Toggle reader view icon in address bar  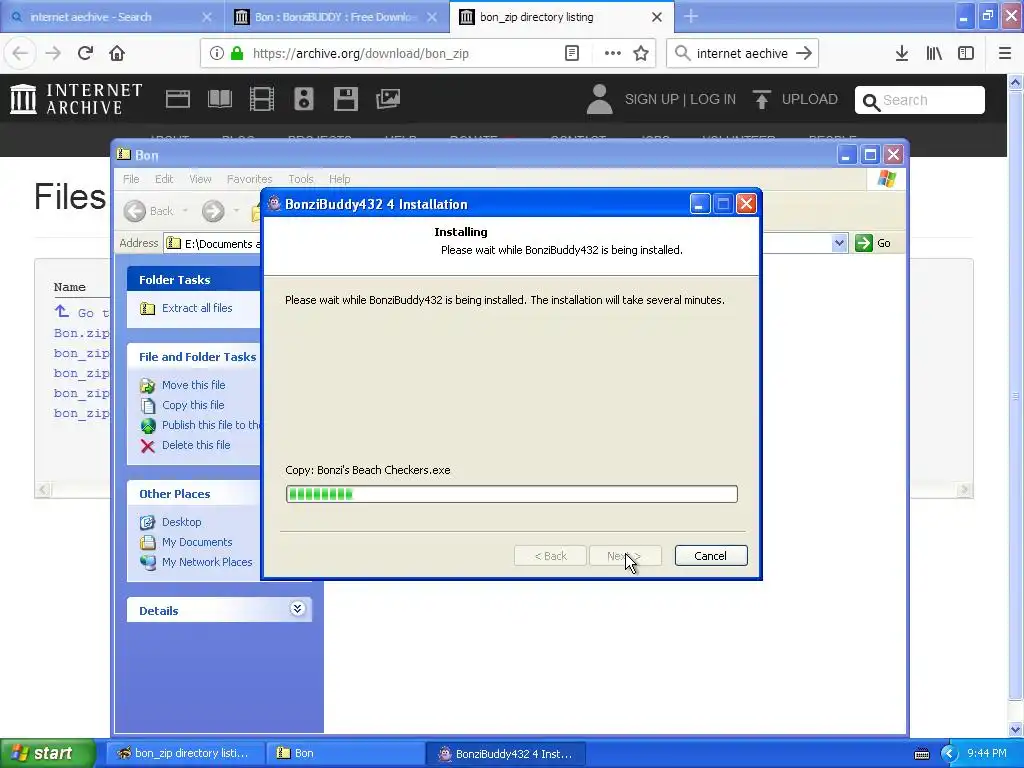572,54
